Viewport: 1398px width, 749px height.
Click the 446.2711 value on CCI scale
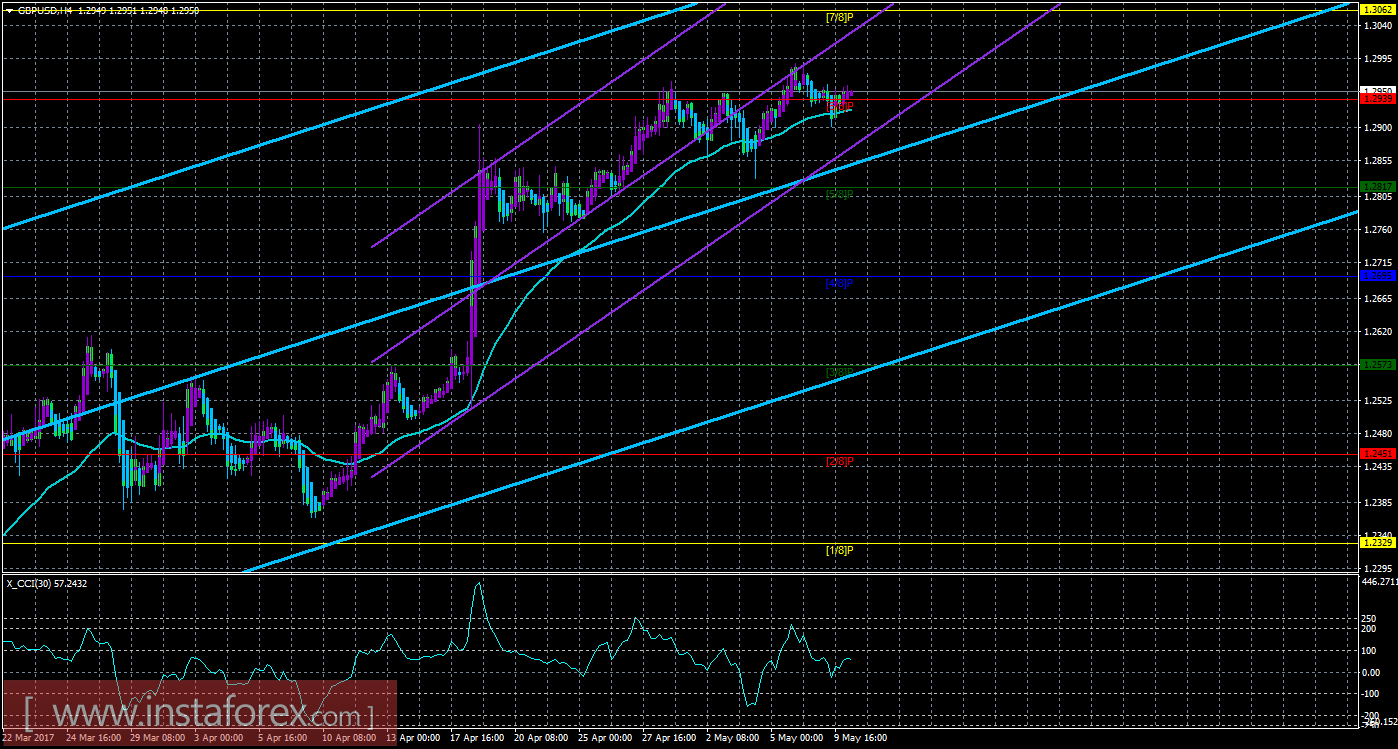click(1380, 581)
